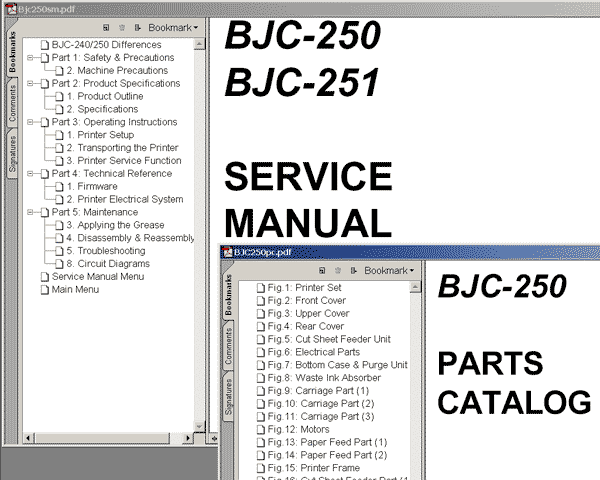Click page icon beside Fig.1: Printer Set
This screenshot has width=600, height=480.
point(261,288)
